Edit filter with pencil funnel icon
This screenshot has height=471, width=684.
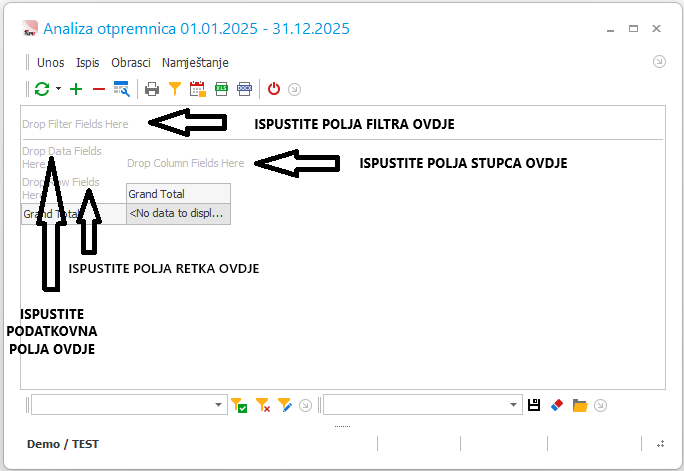pyautogui.click(x=285, y=405)
